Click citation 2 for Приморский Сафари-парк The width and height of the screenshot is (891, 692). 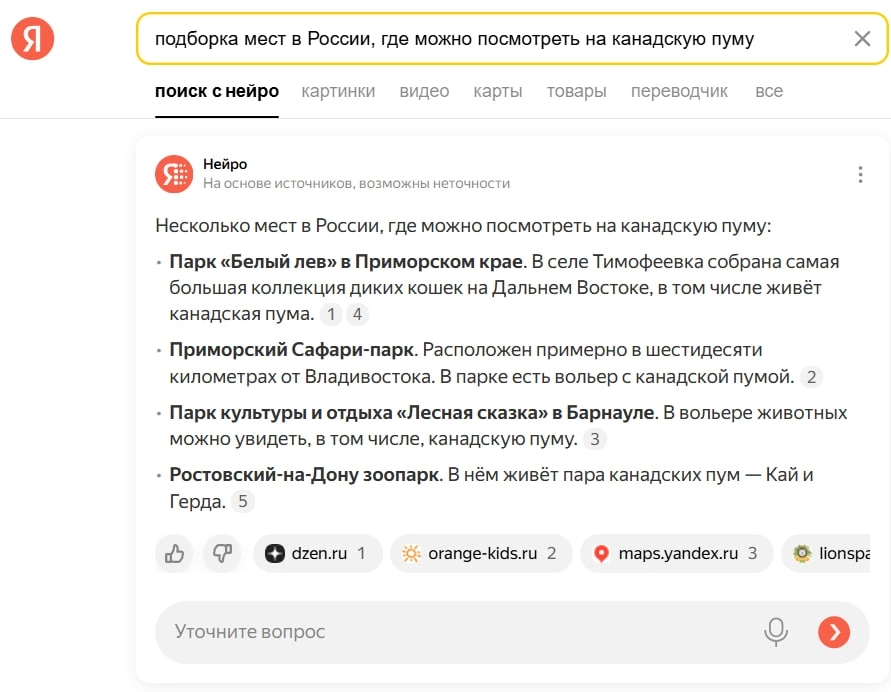point(812,377)
